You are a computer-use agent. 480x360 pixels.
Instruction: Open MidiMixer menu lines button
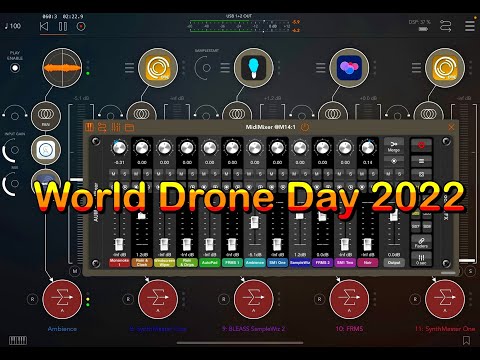click(421, 161)
